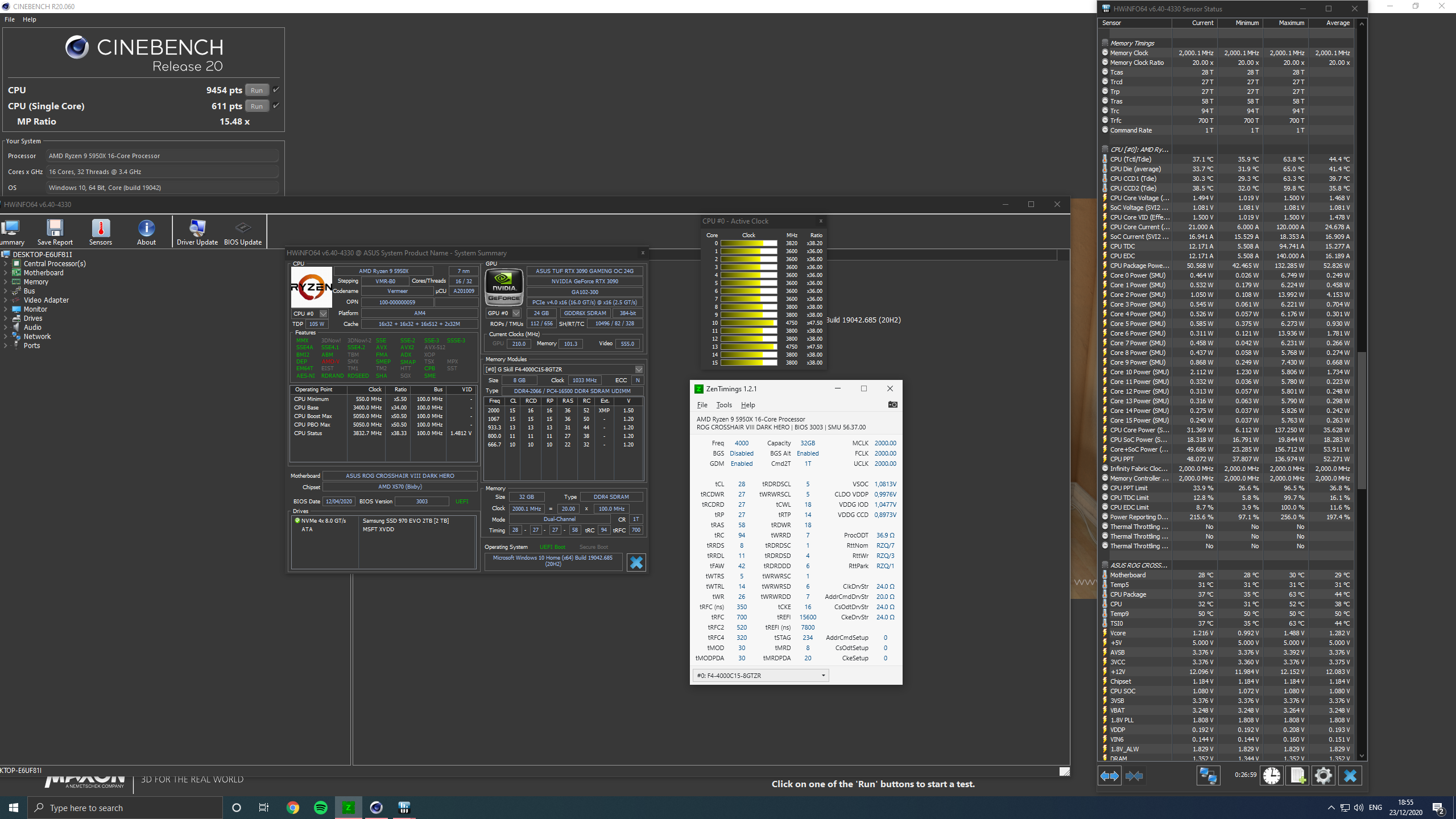The image size is (1456, 819).
Task: Start logging with the sheet-plus icon
Action: [1298, 776]
